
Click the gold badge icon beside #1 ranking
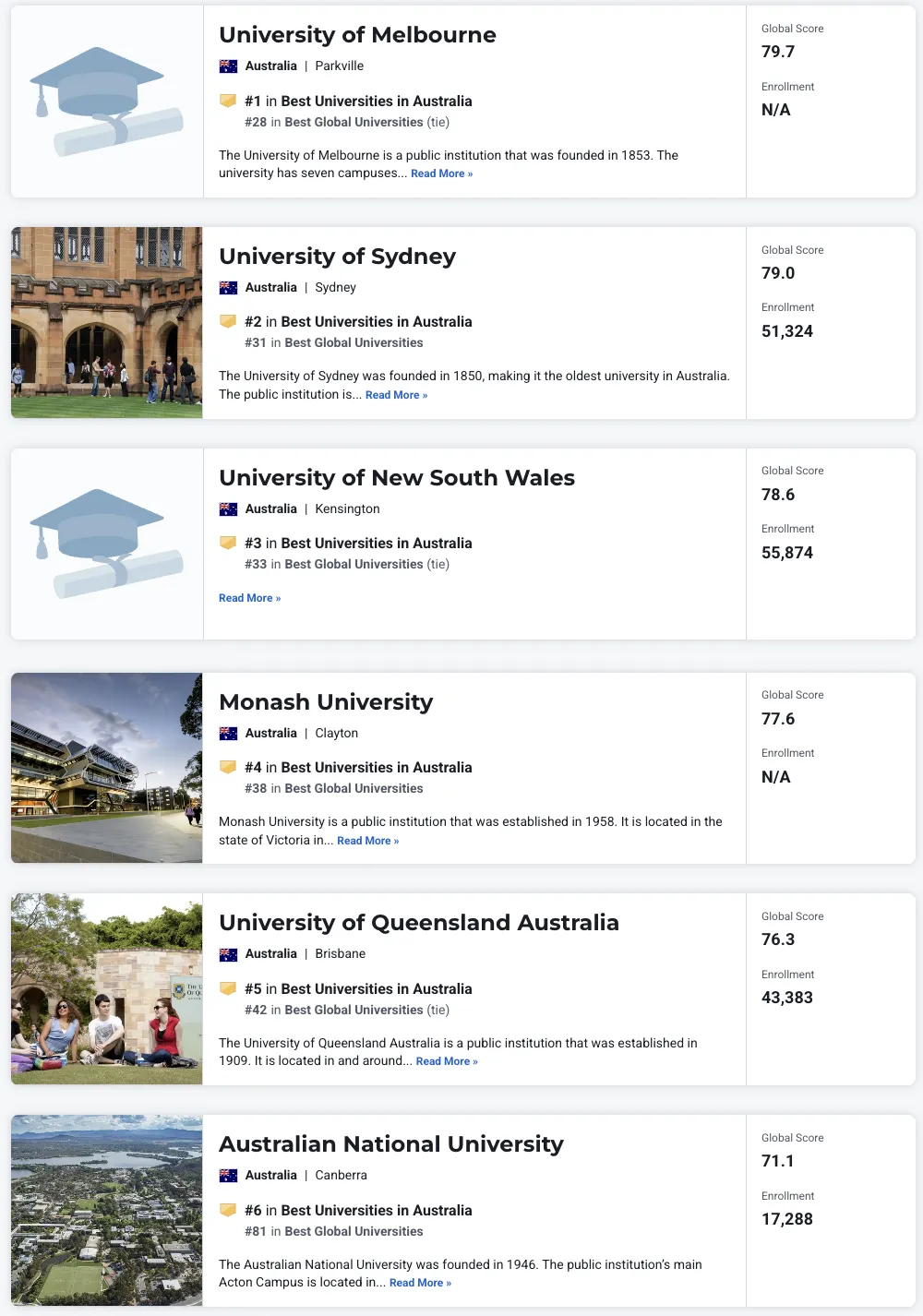(x=228, y=101)
